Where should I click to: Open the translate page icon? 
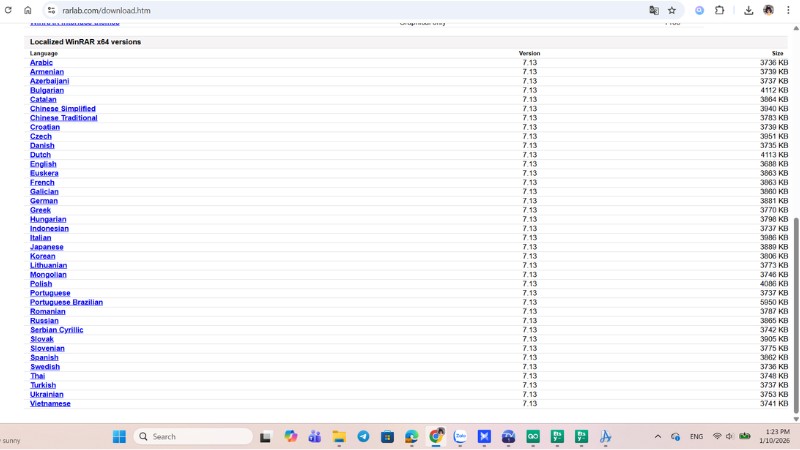(x=654, y=10)
